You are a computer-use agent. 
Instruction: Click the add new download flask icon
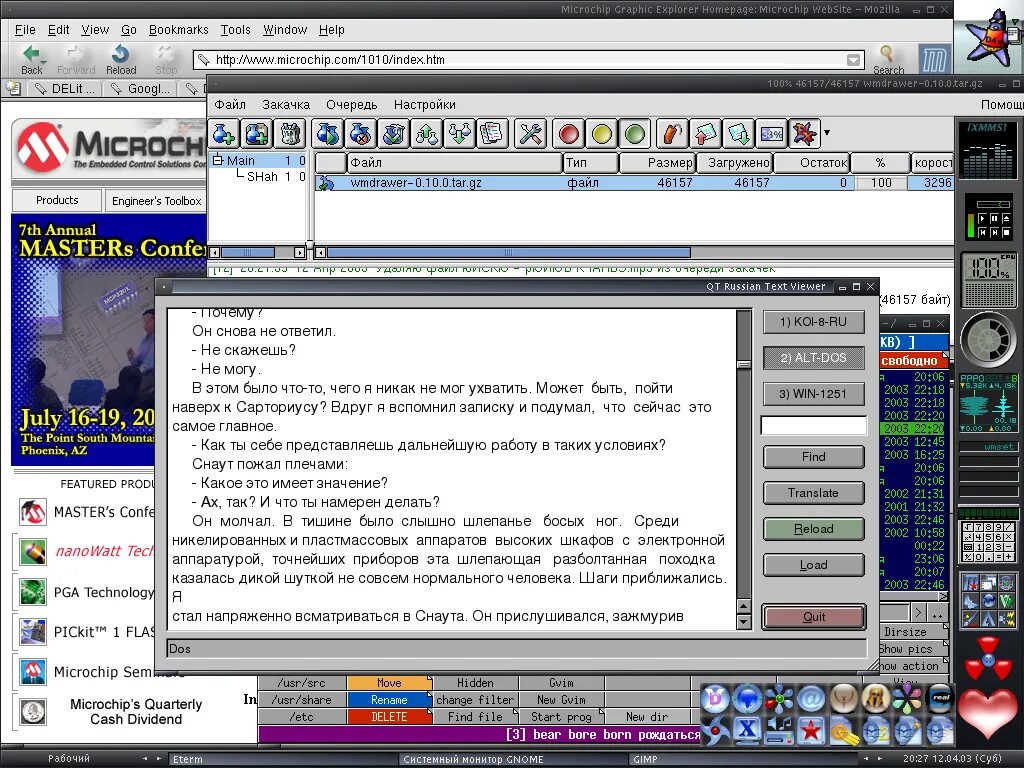click(223, 135)
